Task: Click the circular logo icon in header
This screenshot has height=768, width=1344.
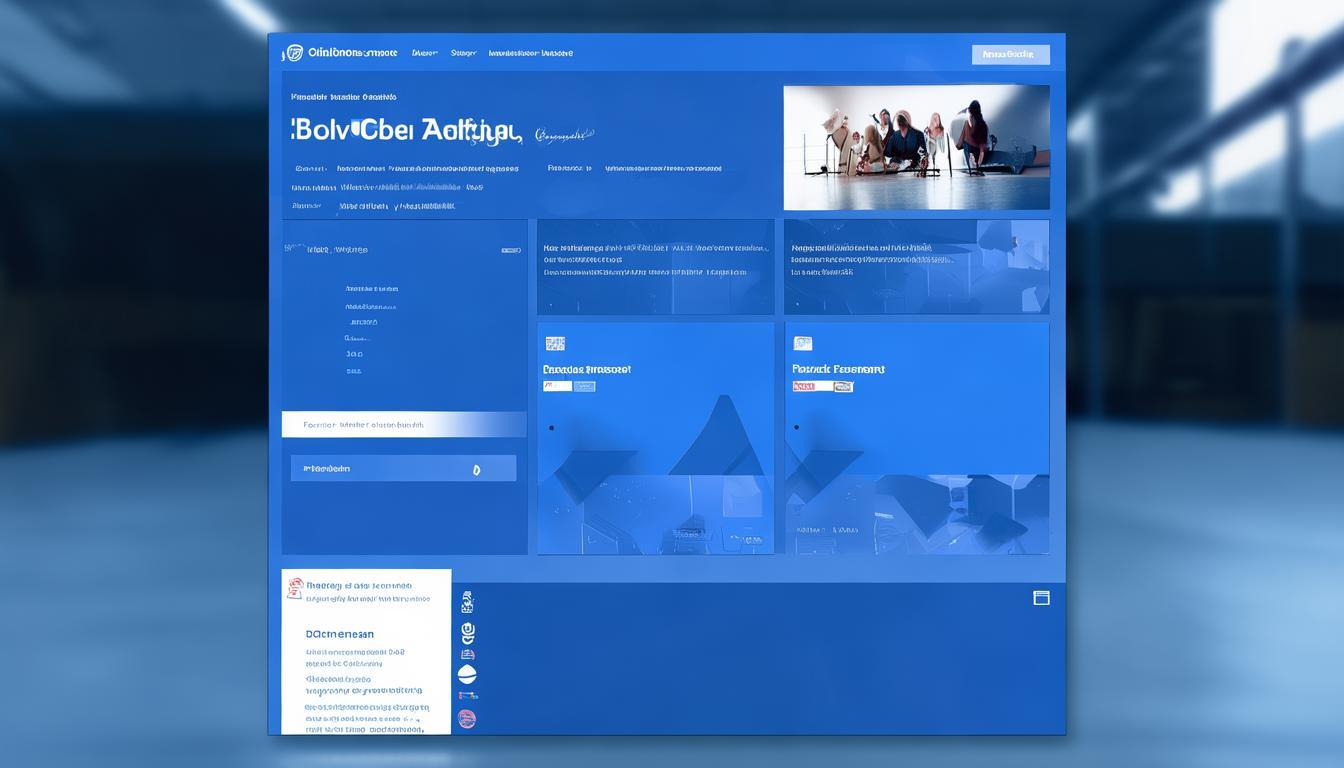Action: coord(294,53)
